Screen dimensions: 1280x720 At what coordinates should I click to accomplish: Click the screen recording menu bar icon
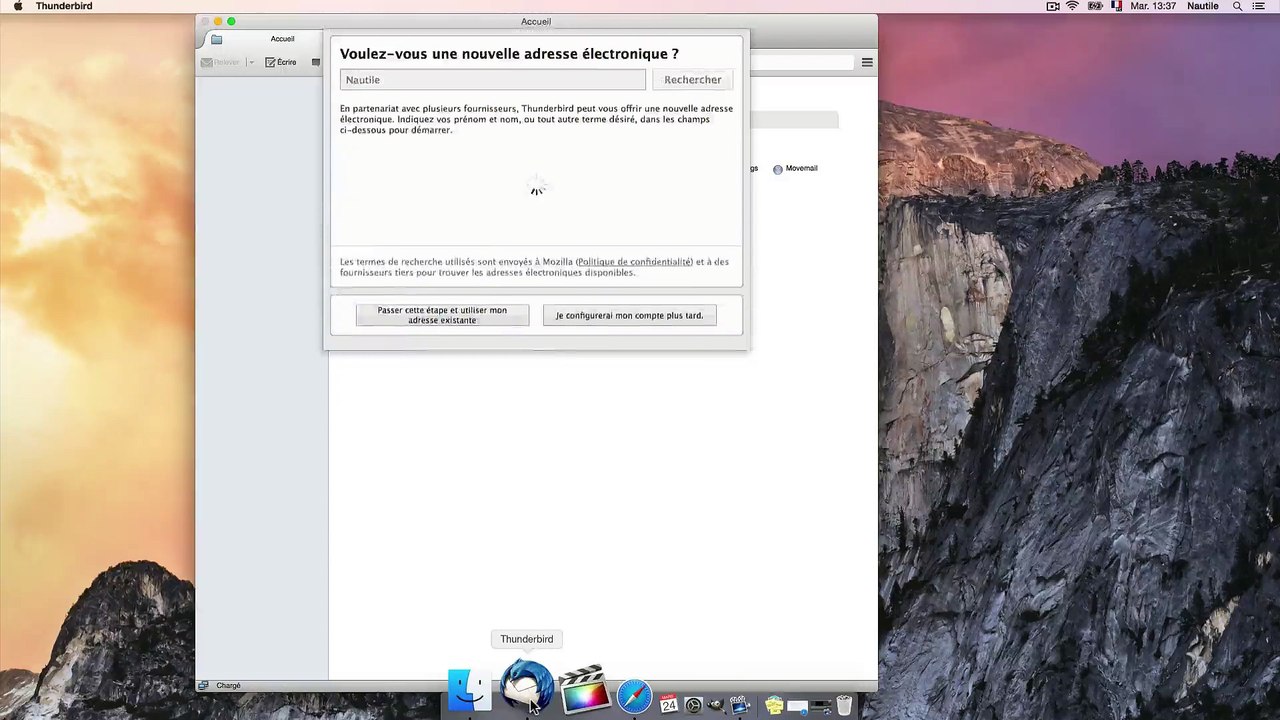point(1053,6)
